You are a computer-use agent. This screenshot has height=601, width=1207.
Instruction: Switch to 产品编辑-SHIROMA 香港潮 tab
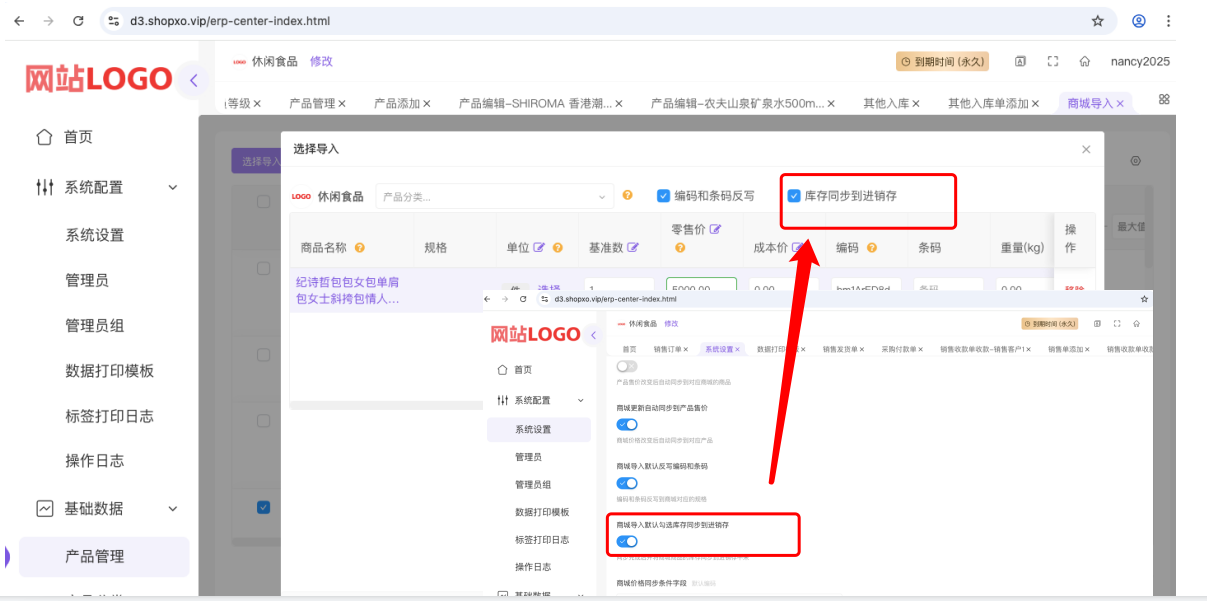pos(535,103)
